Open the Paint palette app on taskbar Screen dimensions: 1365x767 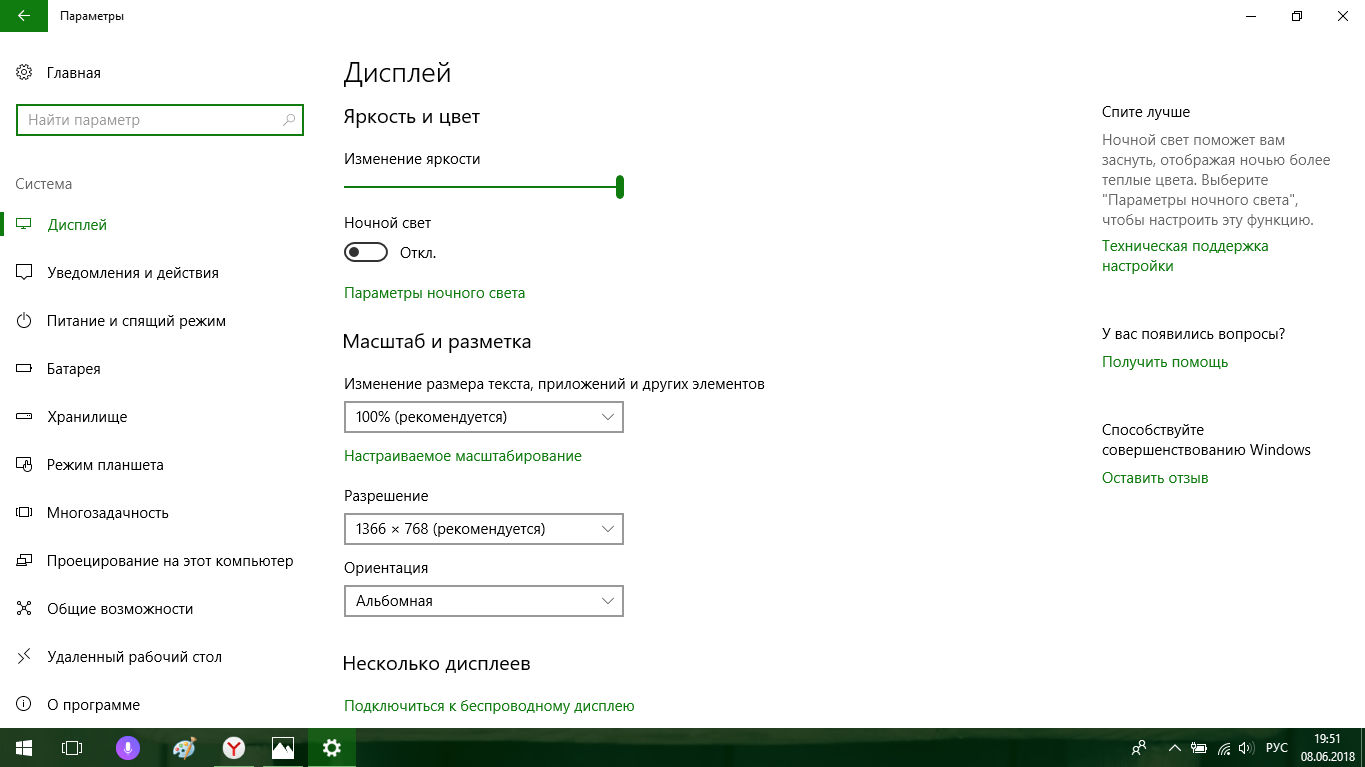point(183,748)
